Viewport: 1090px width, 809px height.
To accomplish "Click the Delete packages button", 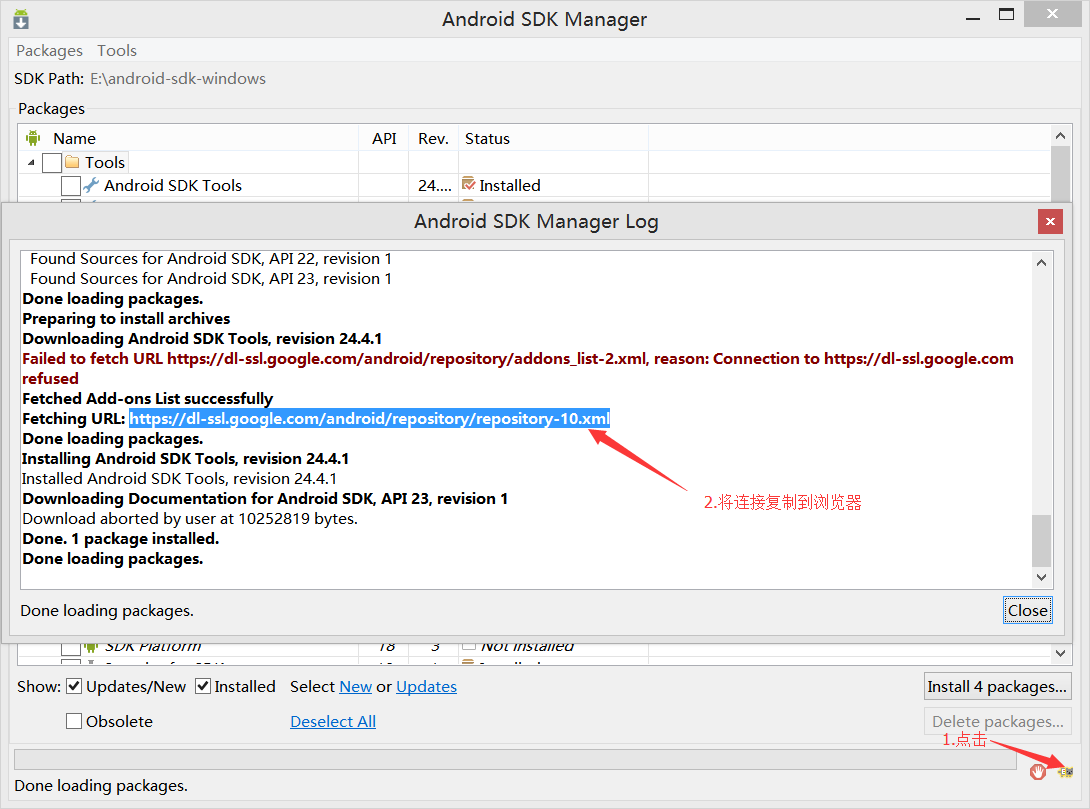I will [997, 721].
